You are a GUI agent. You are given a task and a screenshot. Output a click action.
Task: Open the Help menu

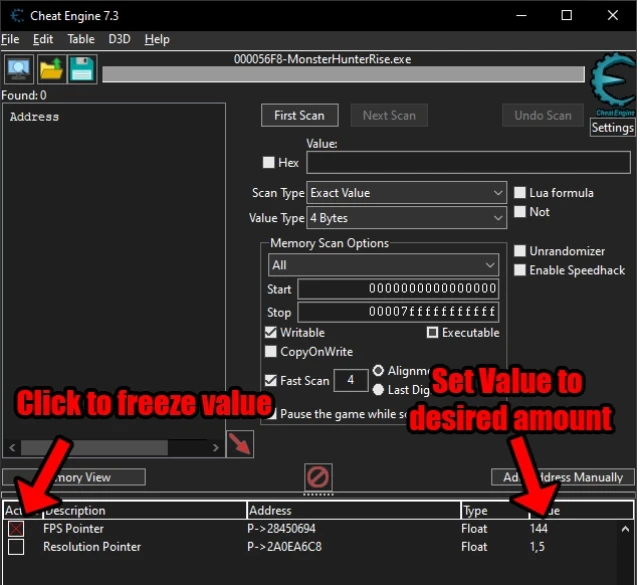(157, 39)
